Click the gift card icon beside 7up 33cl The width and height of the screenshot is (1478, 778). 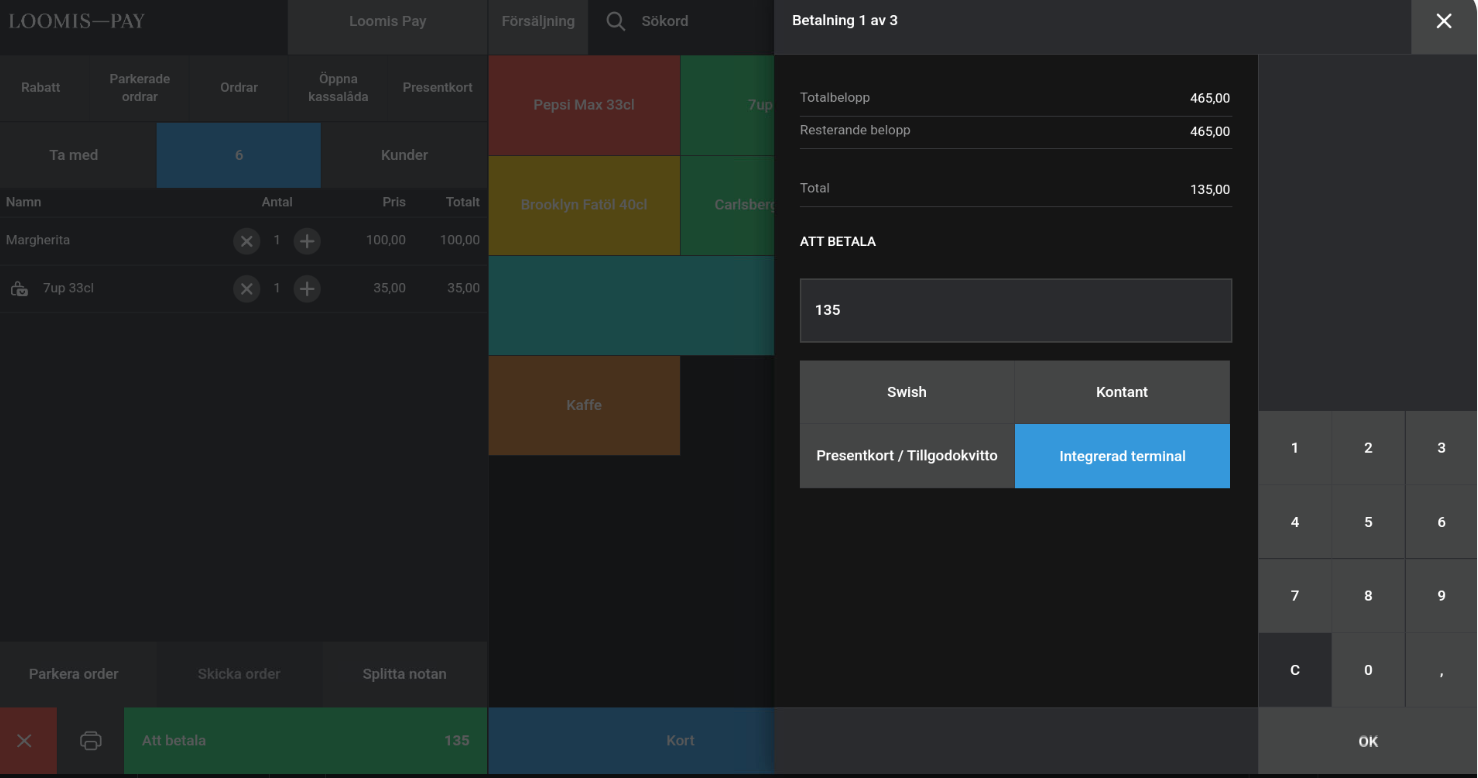point(19,289)
